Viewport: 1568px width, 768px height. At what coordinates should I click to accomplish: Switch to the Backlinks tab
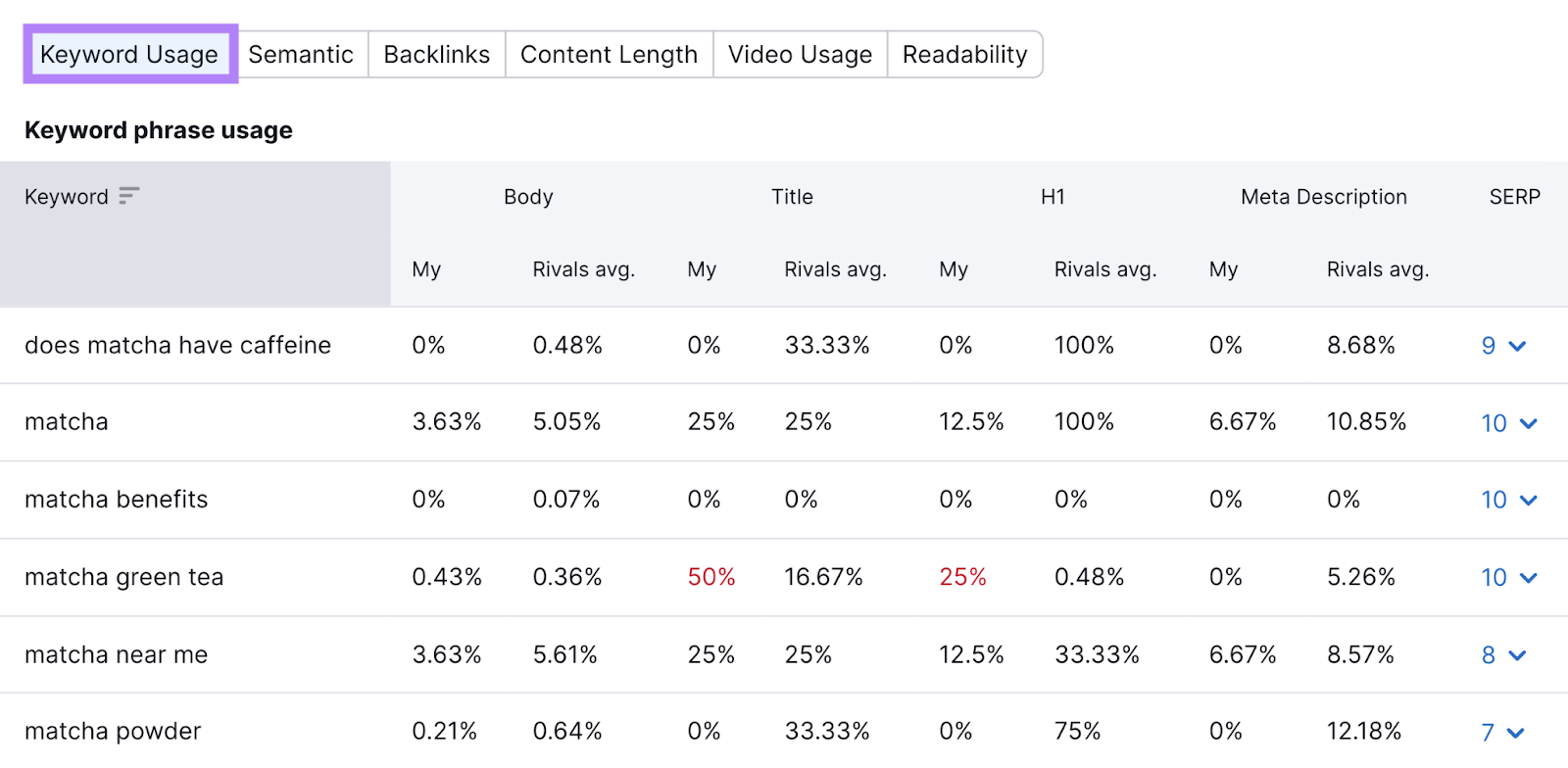coord(436,54)
